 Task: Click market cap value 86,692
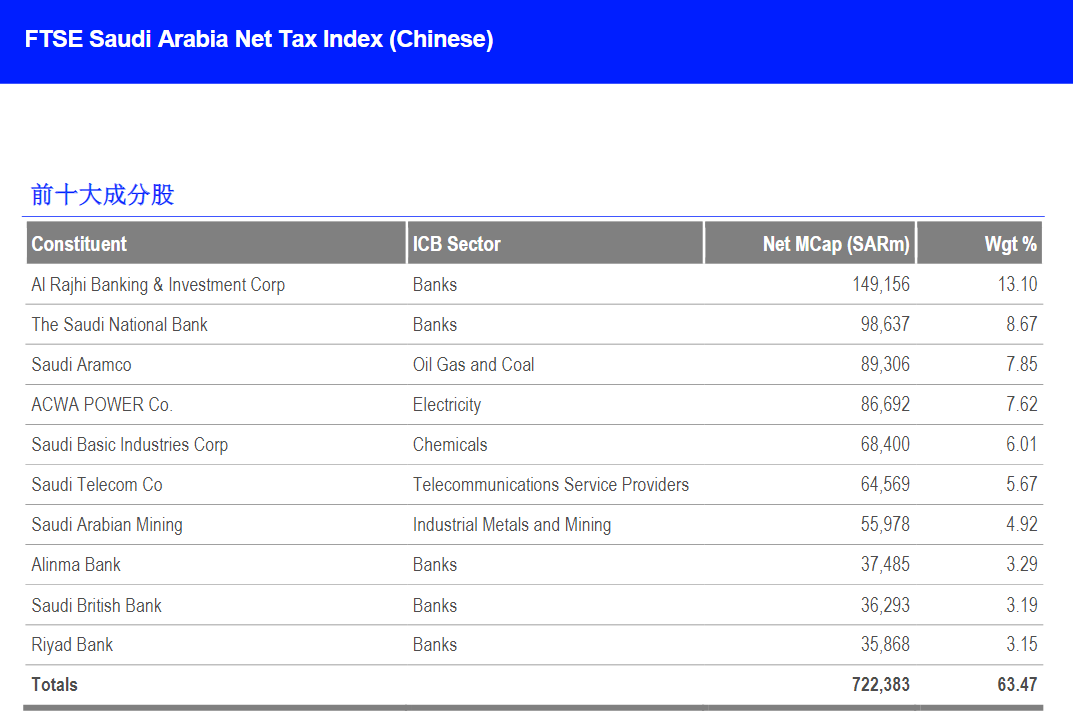tap(885, 404)
